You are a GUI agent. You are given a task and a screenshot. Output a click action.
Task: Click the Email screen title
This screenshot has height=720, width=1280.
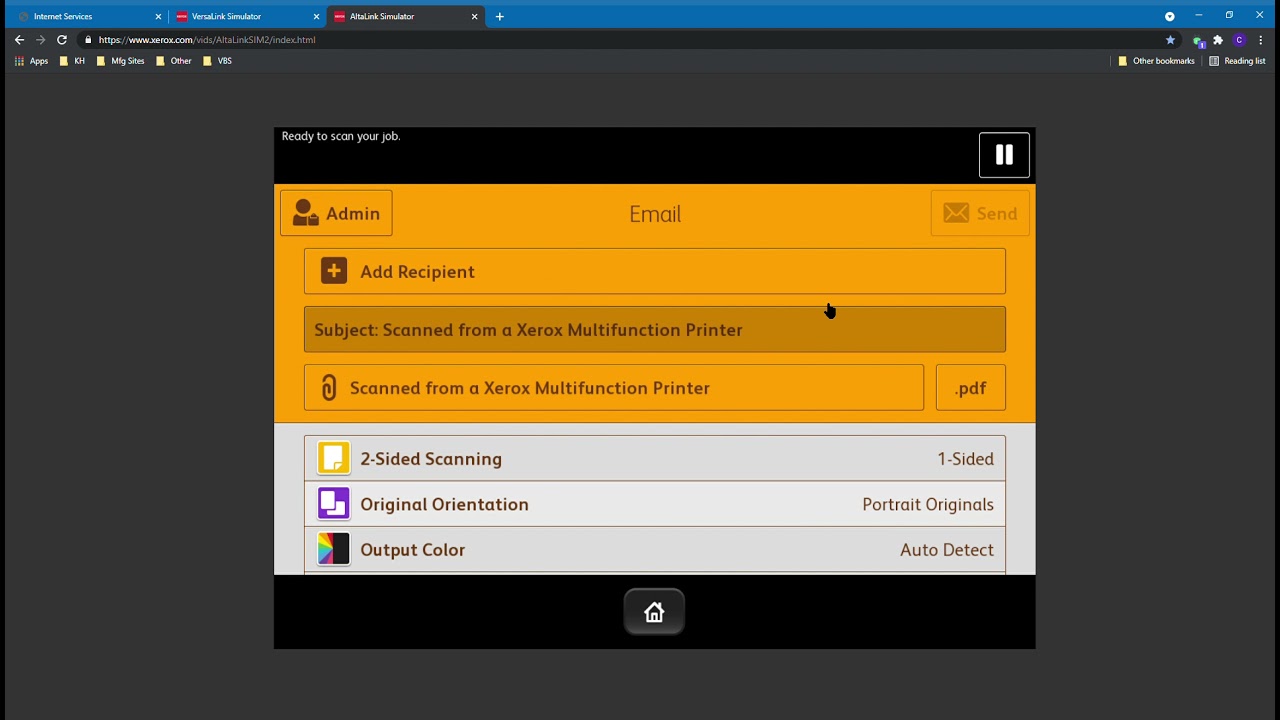pos(655,214)
